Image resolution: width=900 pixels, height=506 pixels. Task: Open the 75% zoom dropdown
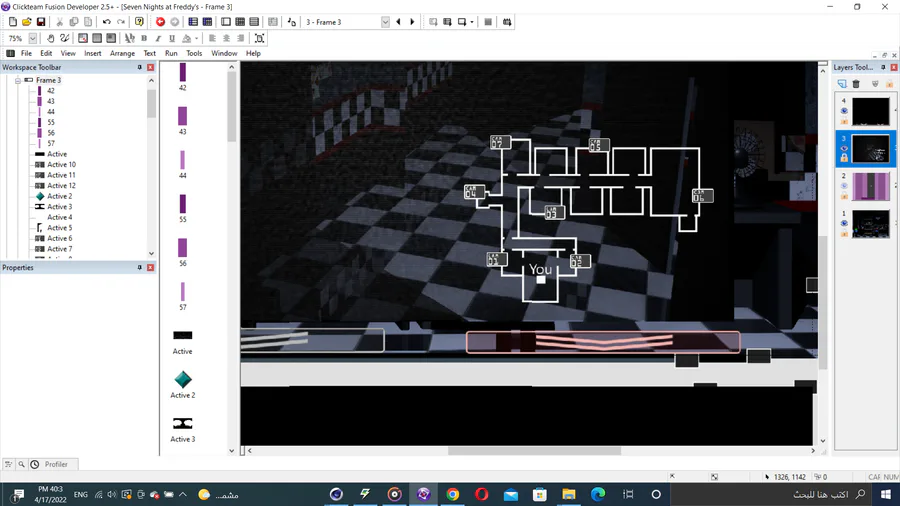tap(33, 38)
